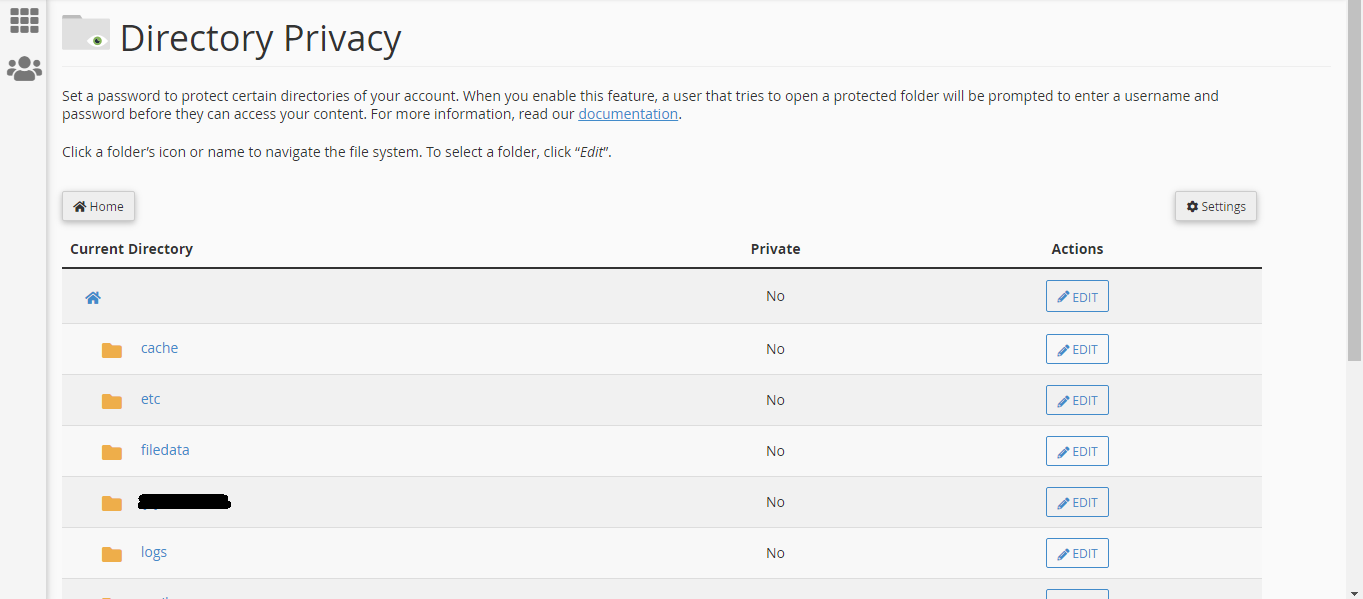Click the Directory Privacy page title
Image resolution: width=1363 pixels, height=599 pixels.
coord(261,38)
